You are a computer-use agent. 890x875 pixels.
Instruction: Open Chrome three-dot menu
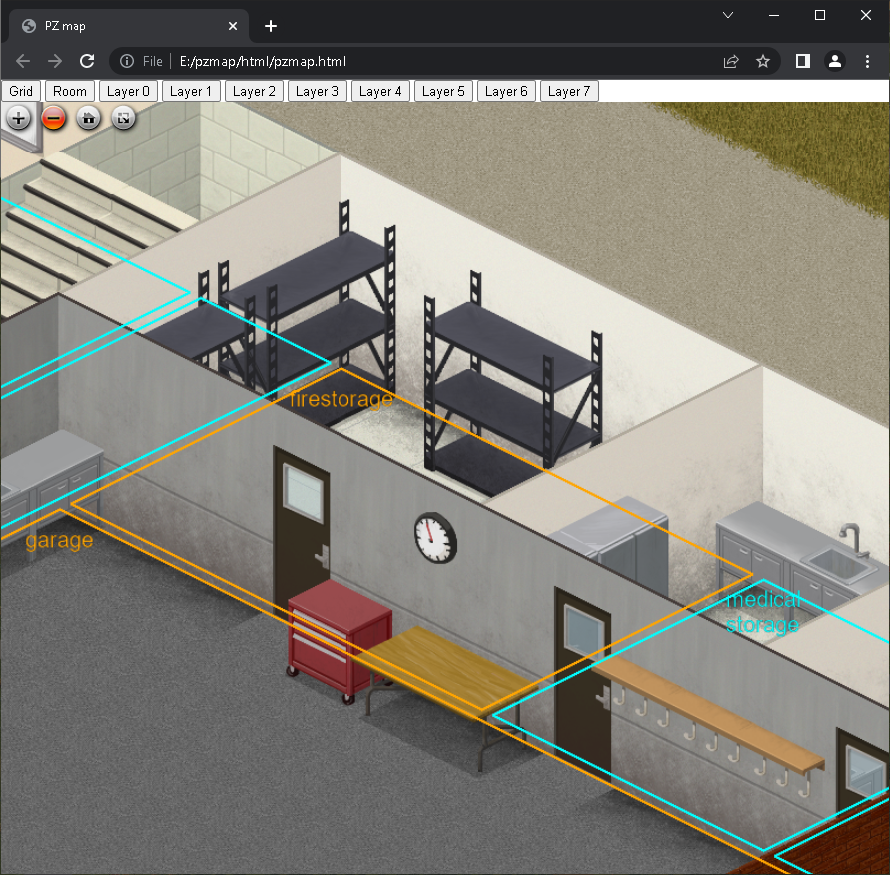point(867,61)
